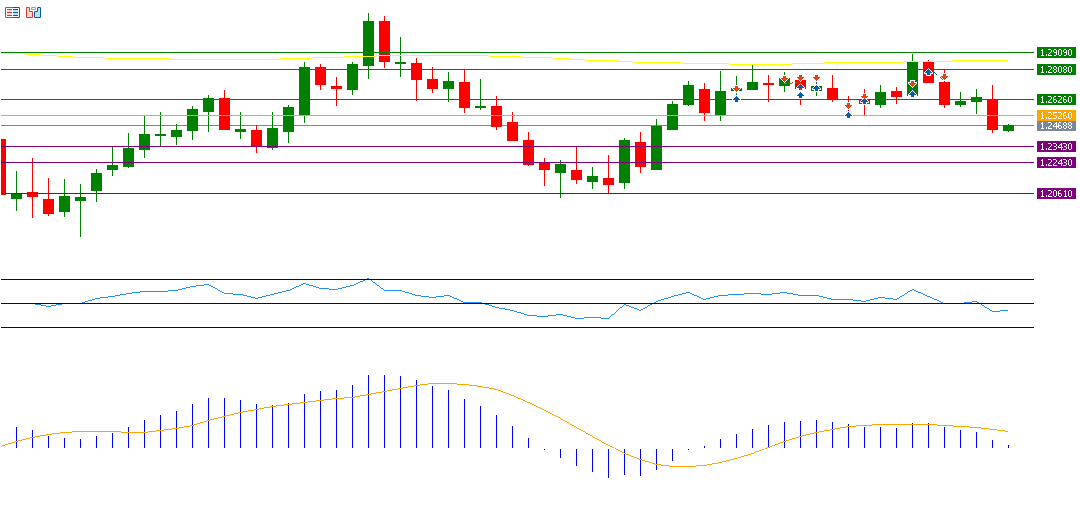Select the gray 1.24688 current price label
1080x507 pixels.
(x=1056, y=126)
